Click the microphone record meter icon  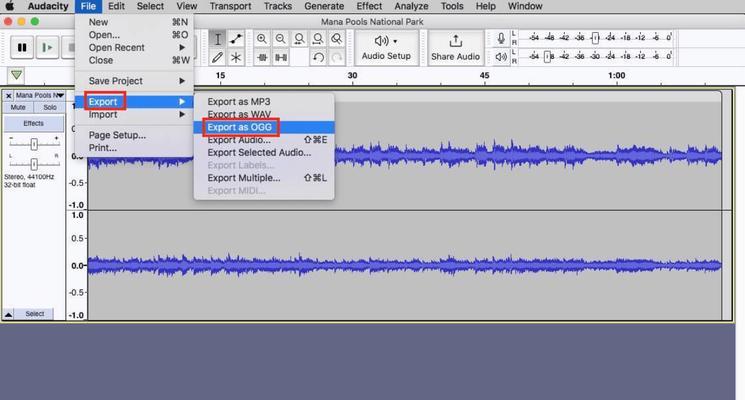(x=501, y=38)
